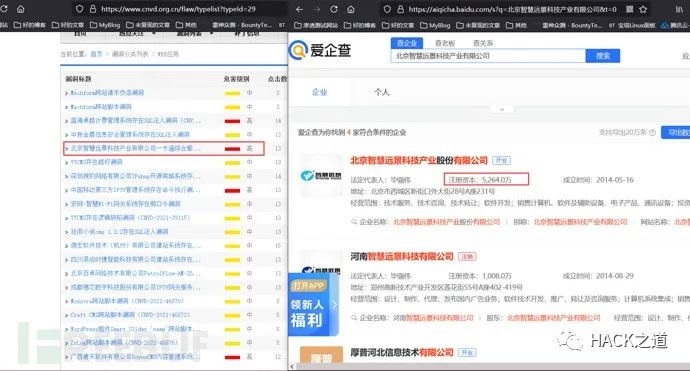
Task: Open MyBlog bookmark folder in left browser
Action: tap(105, 25)
